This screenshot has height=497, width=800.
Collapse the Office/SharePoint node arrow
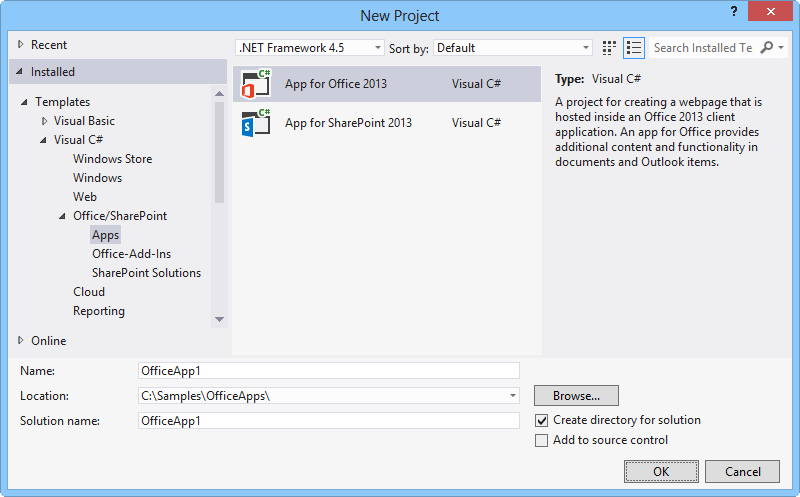pyautogui.click(x=62, y=216)
